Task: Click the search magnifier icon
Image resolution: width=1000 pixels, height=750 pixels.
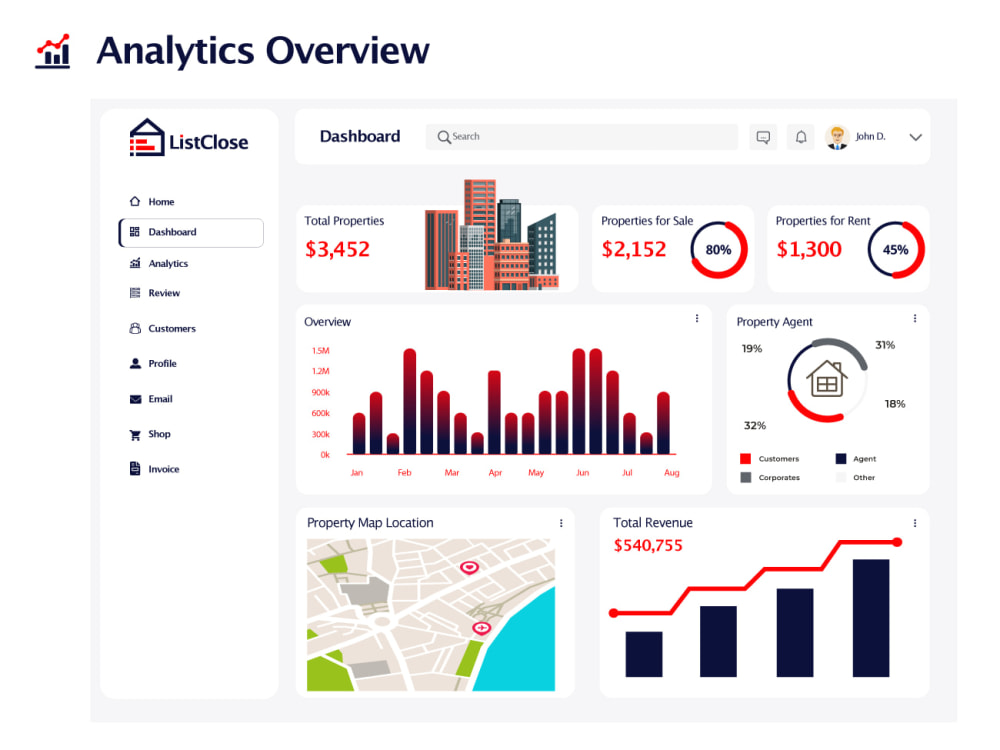Action: coord(443,137)
